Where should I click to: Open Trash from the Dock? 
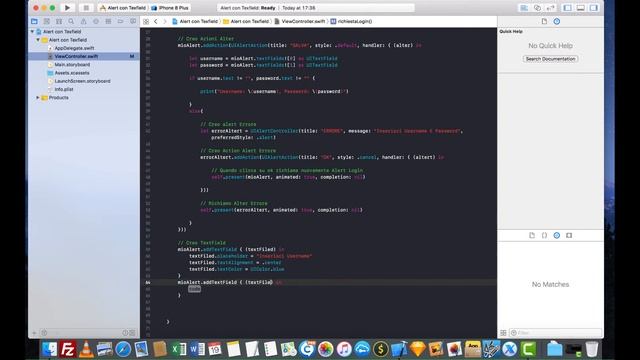click(591, 349)
